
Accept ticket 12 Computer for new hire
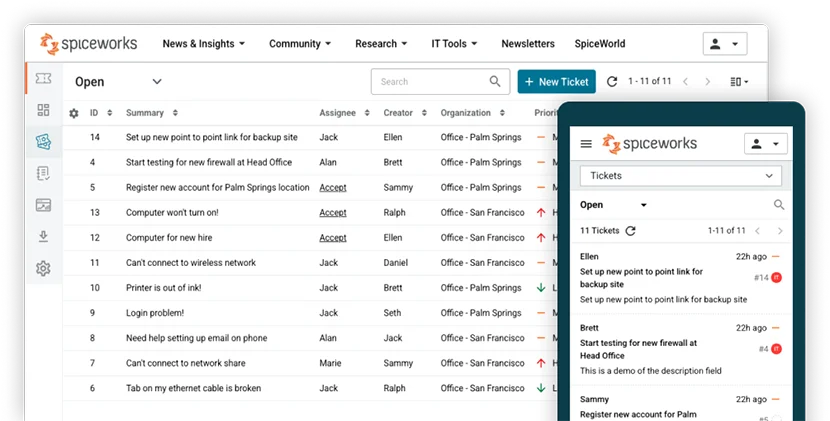(x=333, y=238)
